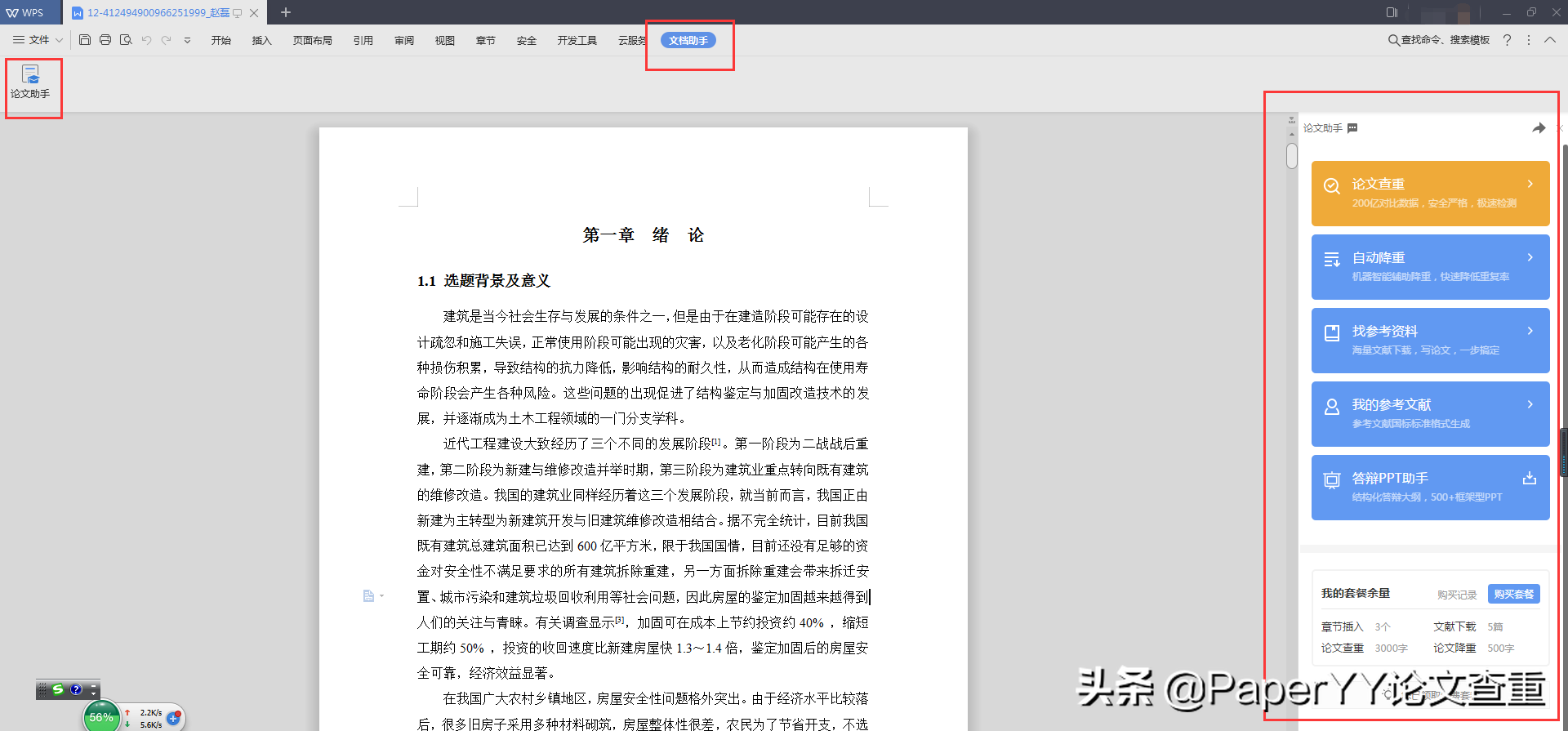The width and height of the screenshot is (1568, 731).
Task: Click the magnifier icon on 论文查重 card
Action: pos(1332,185)
